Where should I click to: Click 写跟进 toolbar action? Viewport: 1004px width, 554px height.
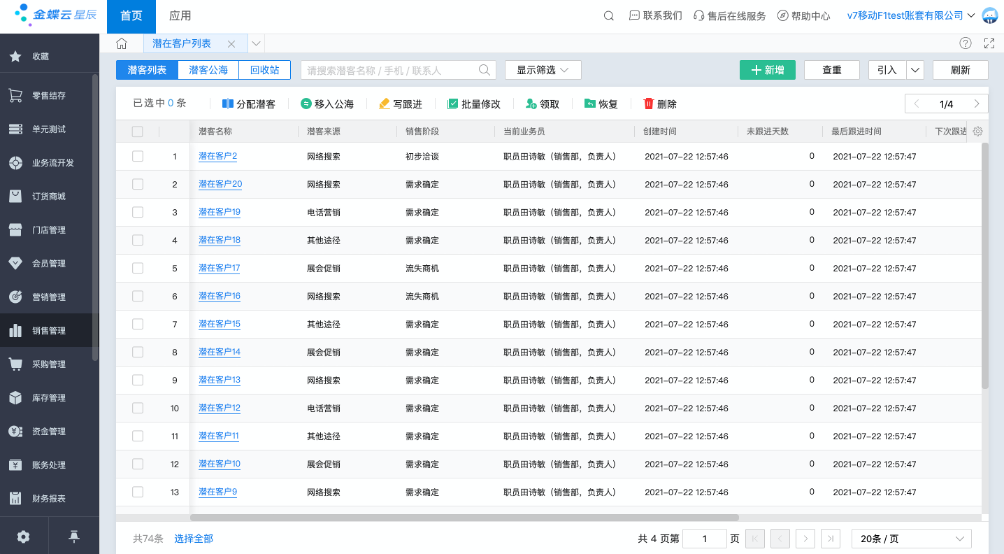tap(400, 104)
